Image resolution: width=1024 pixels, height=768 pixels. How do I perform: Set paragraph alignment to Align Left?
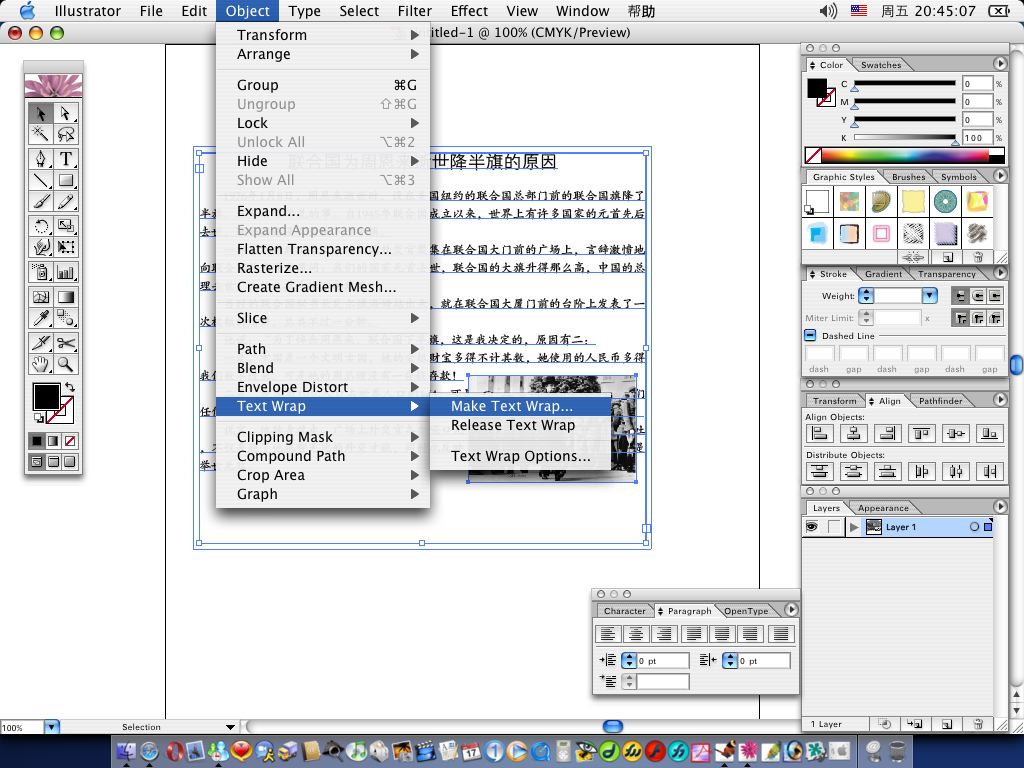[607, 633]
